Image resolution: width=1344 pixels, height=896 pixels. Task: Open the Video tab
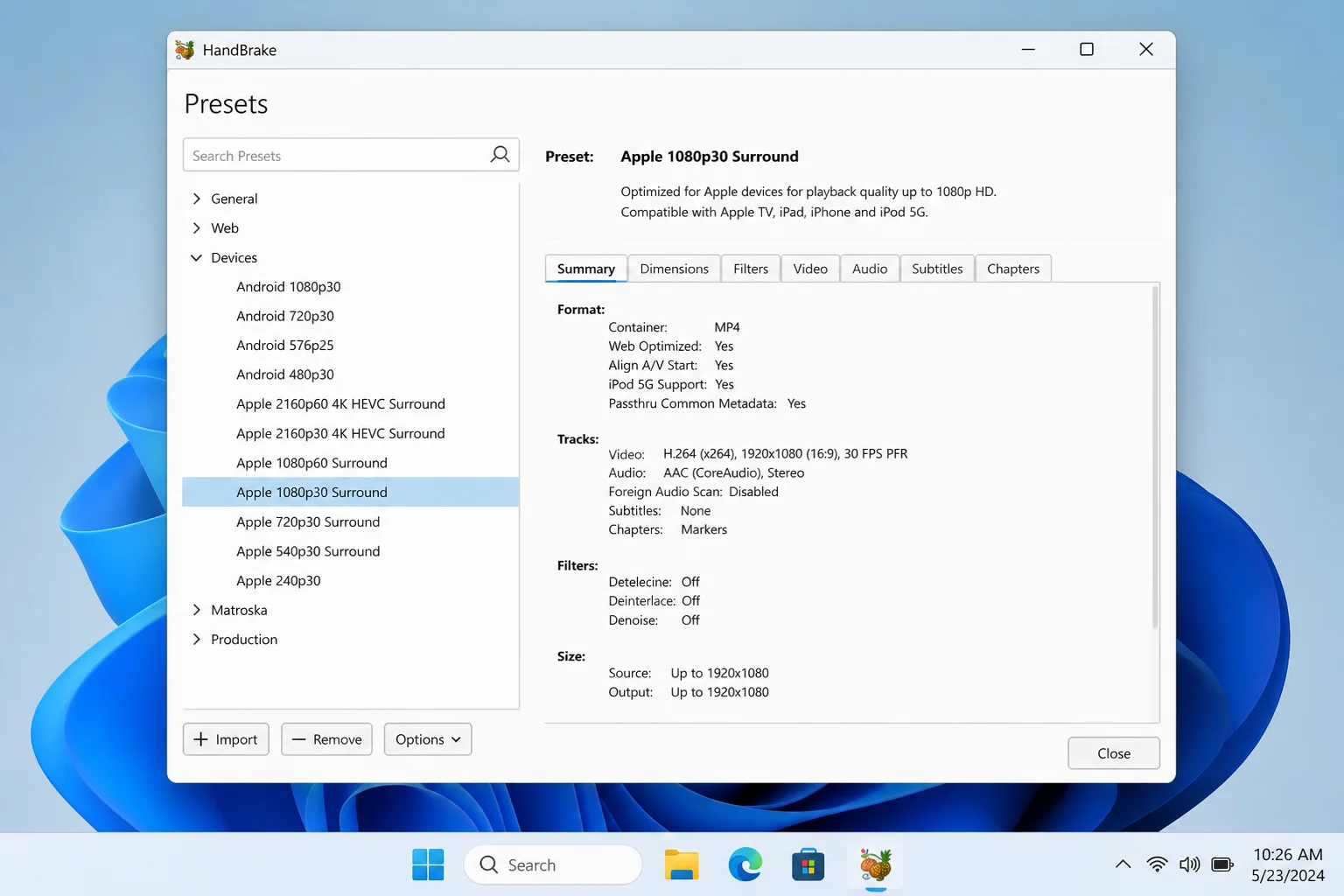pyautogui.click(x=810, y=269)
